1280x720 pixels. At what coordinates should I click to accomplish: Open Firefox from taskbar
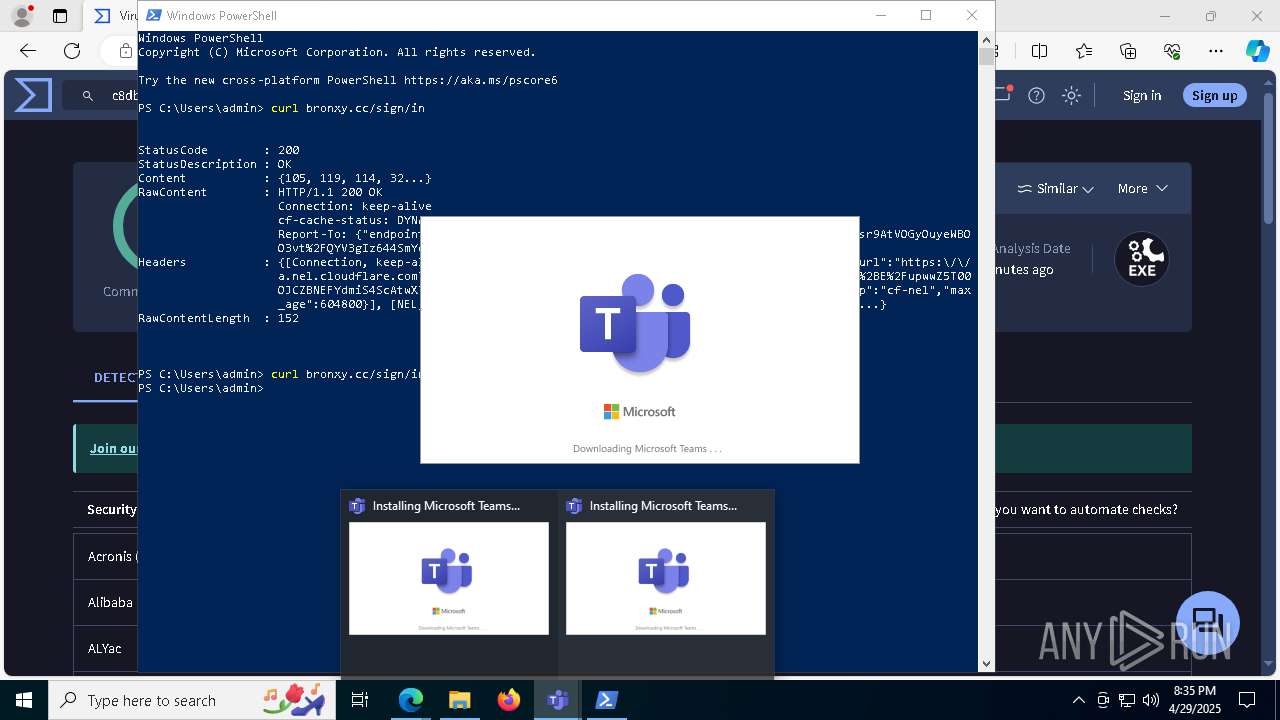pyautogui.click(x=508, y=700)
